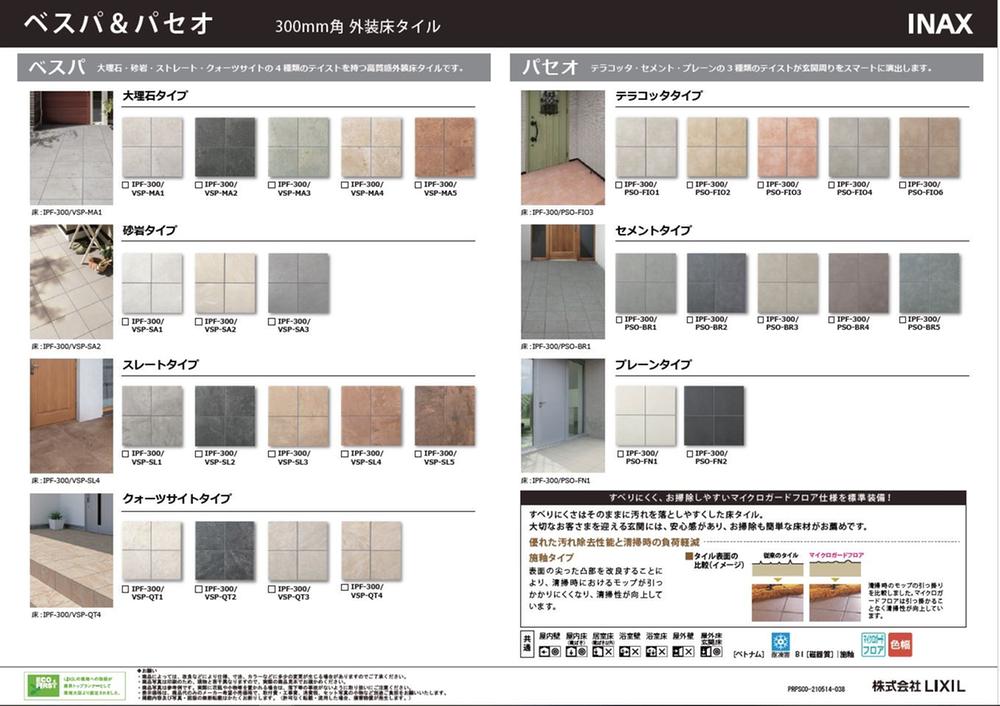
Task: Select the PSO-FIO2 beige terracotta swatch
Action: (x=717, y=147)
